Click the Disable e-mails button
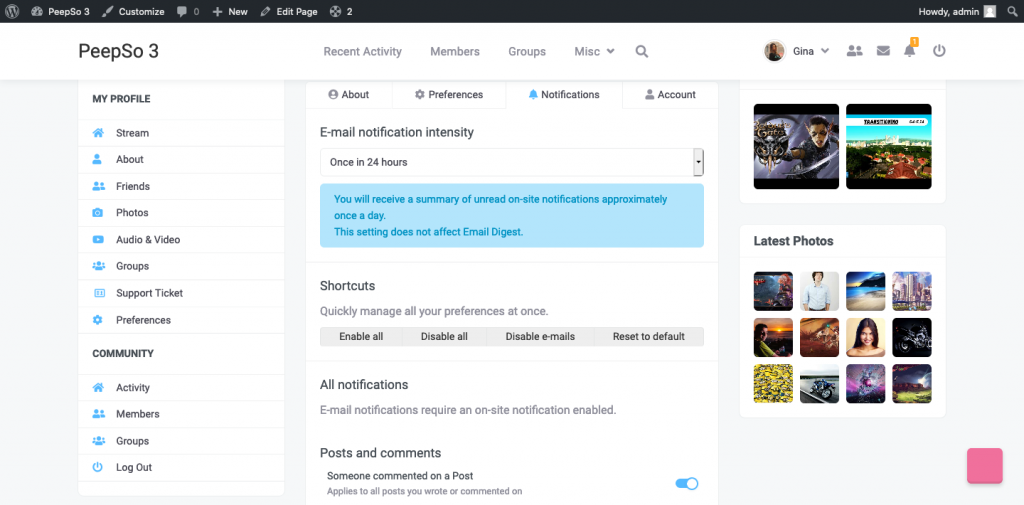This screenshot has width=1024, height=505. pos(540,337)
